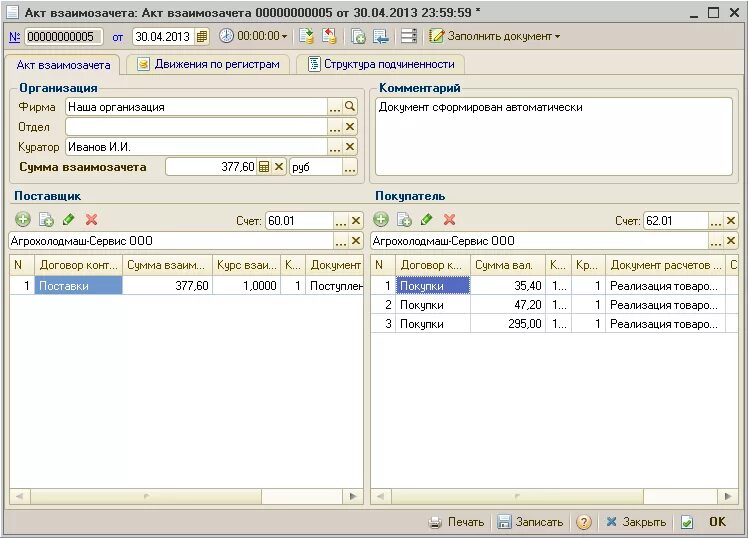Viewport: 748px width, 538px height.
Task: Open the Структура подчиненности tab
Action: 381,64
